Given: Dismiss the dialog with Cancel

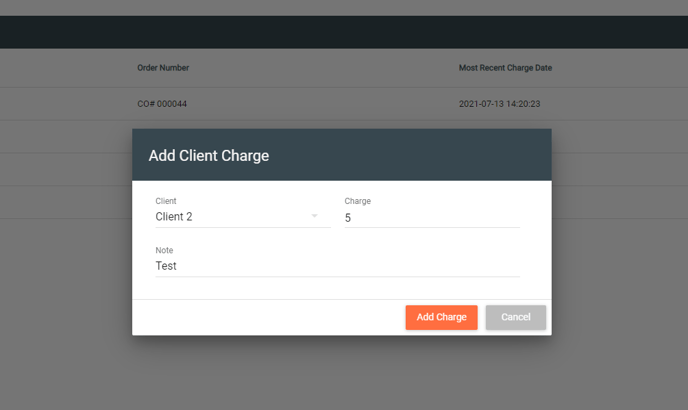Looking at the screenshot, I should 516,317.
